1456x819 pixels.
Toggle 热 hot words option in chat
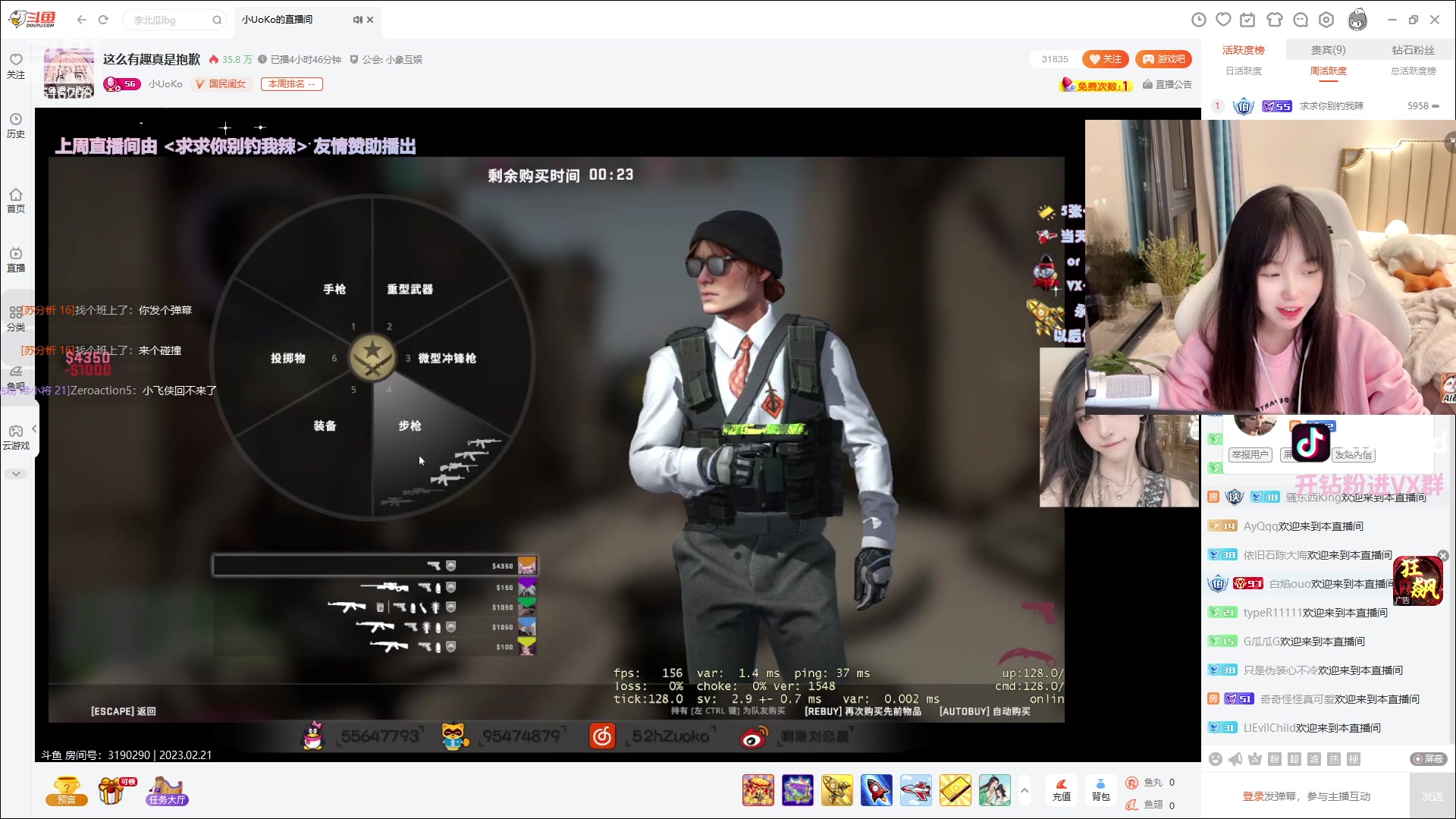point(1334,759)
